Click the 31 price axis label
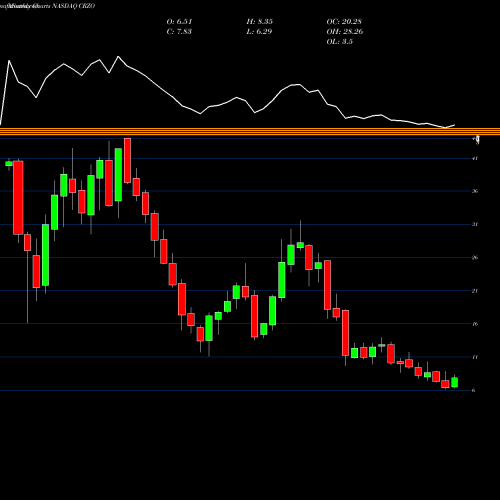500x500 pixels. [475, 224]
